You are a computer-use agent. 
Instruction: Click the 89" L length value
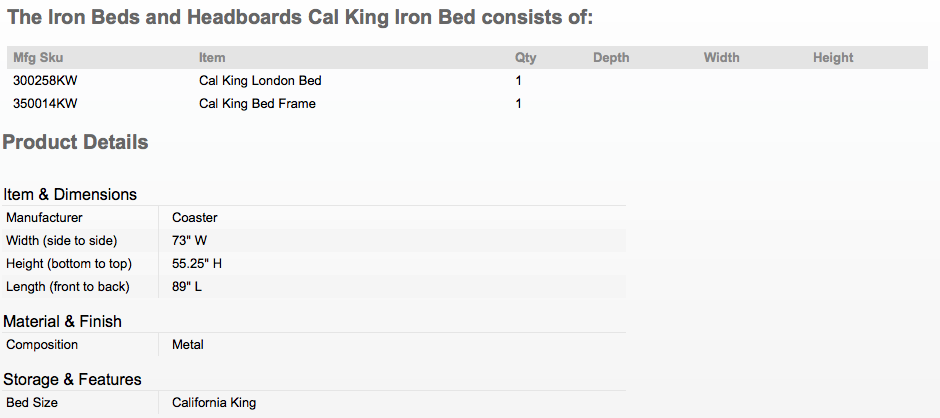pos(187,287)
